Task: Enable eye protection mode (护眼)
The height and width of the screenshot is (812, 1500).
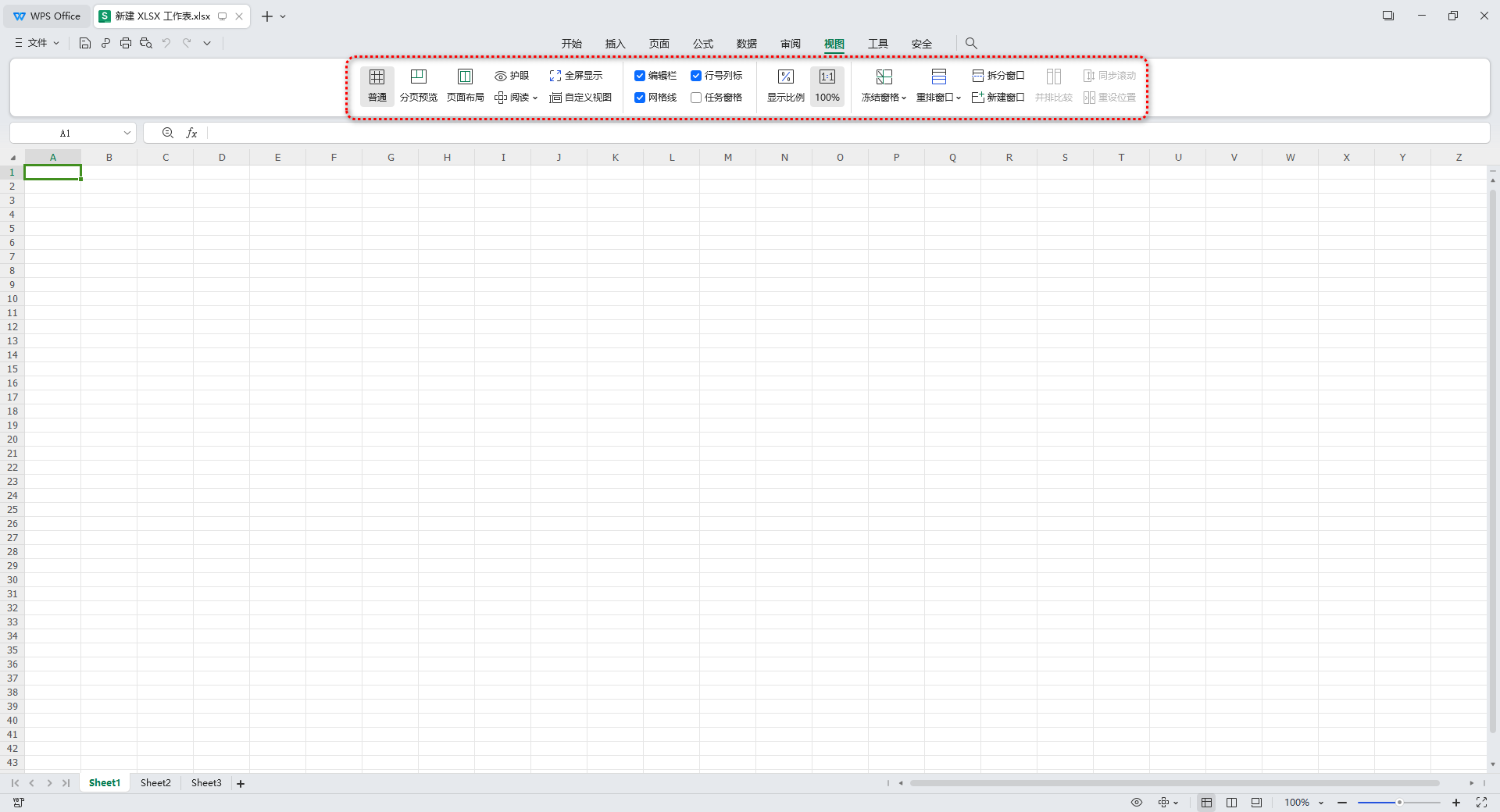Action: tap(512, 76)
